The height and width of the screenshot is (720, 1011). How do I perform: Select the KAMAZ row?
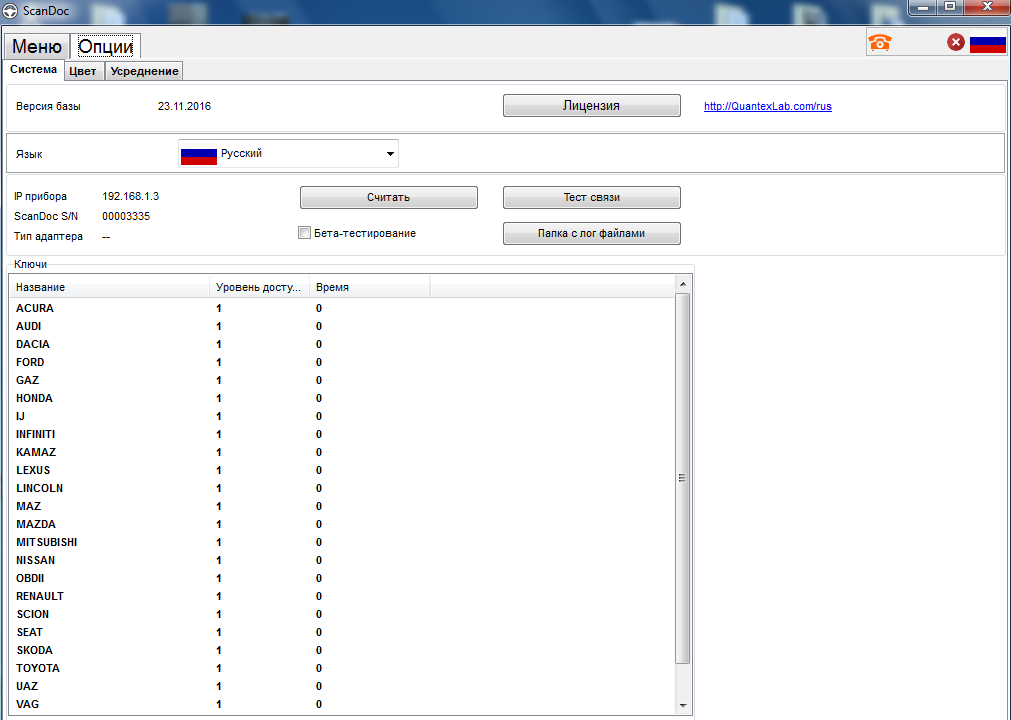[342, 452]
